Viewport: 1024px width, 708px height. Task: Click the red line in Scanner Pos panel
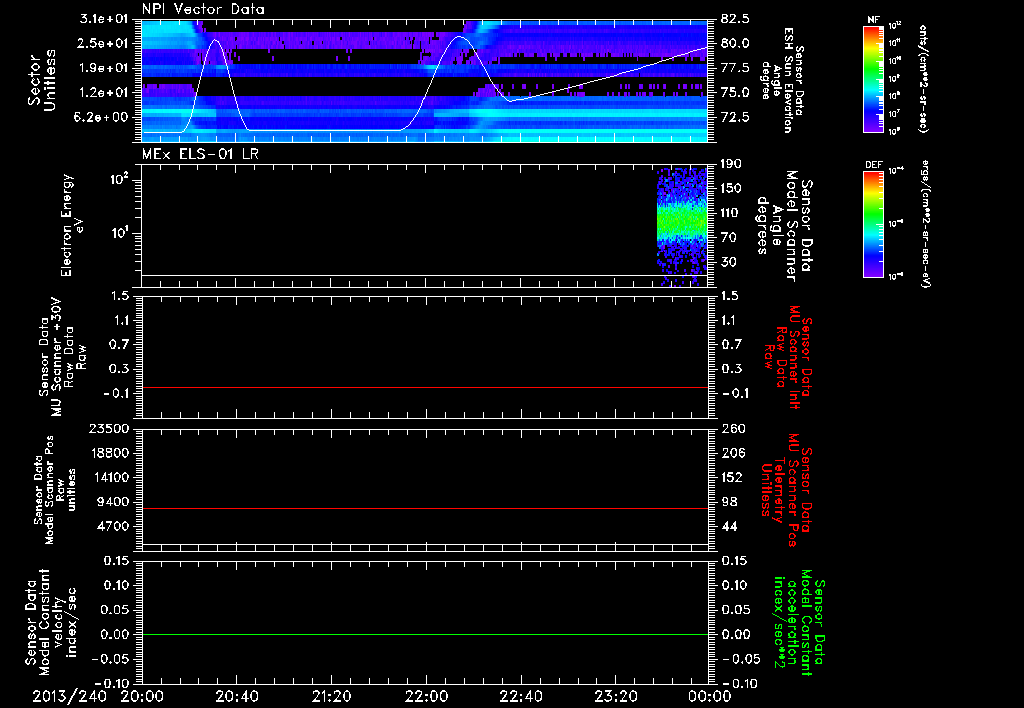(424, 508)
